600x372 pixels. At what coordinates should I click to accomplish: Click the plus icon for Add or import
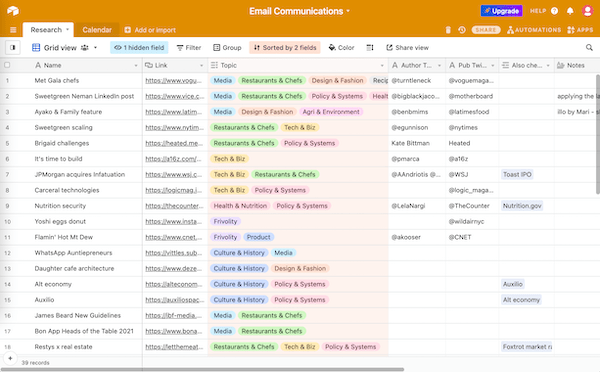click(x=127, y=30)
